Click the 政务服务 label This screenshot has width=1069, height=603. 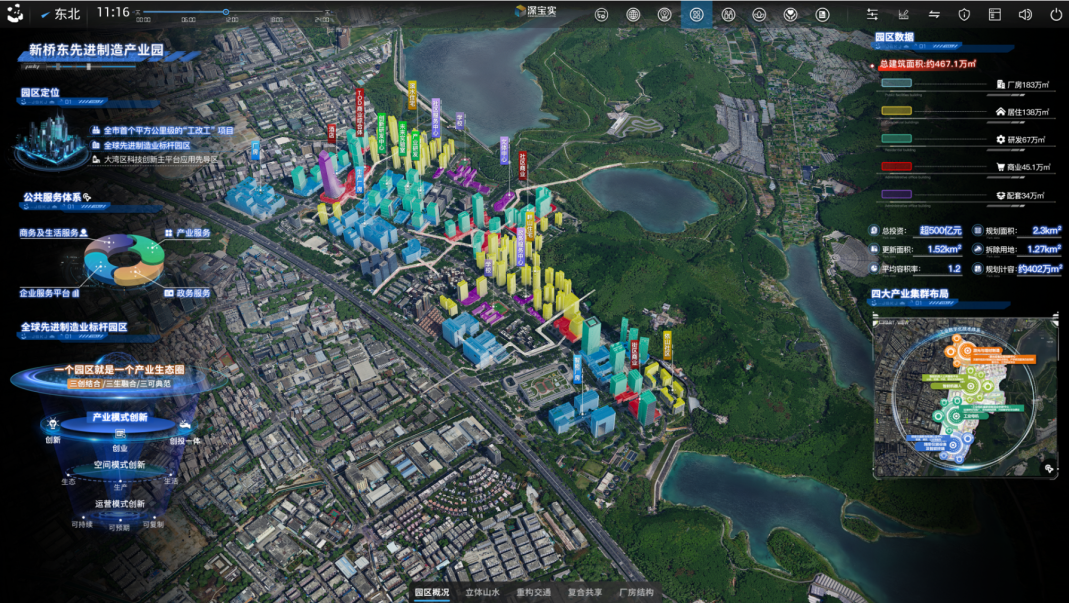[193, 293]
